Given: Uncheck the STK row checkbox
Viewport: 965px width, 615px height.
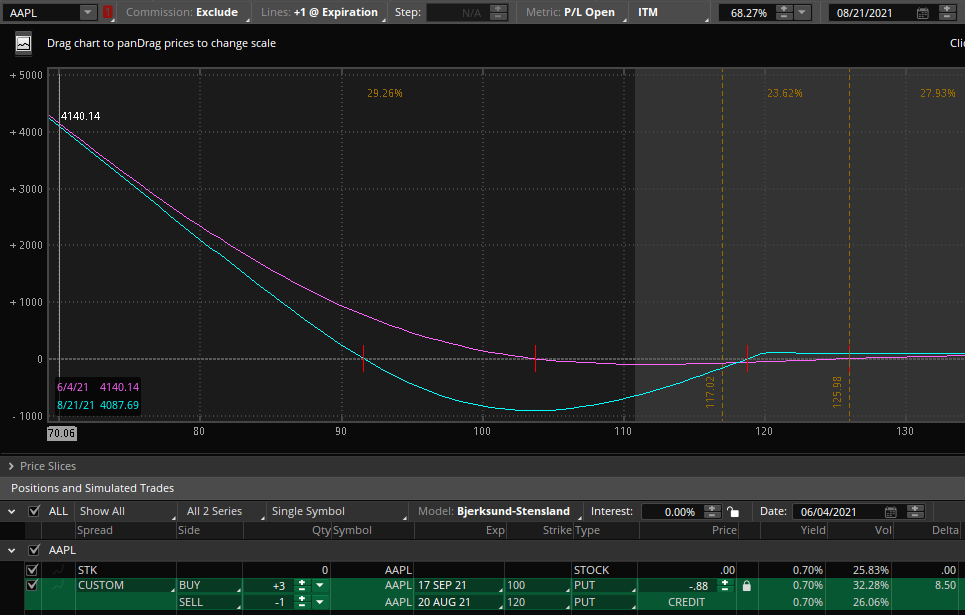Looking at the screenshot, I should [x=32, y=570].
